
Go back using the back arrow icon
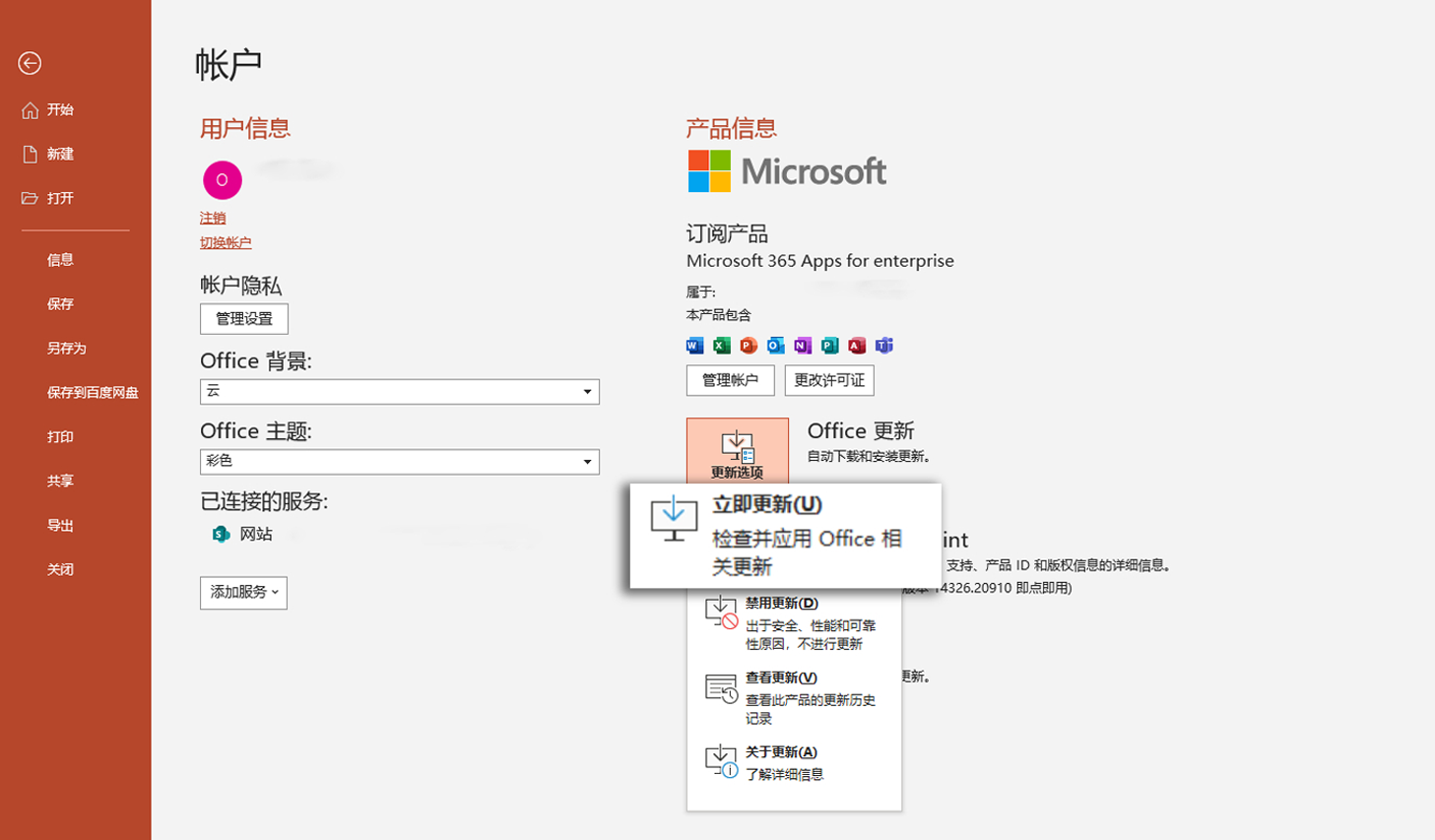(30, 63)
